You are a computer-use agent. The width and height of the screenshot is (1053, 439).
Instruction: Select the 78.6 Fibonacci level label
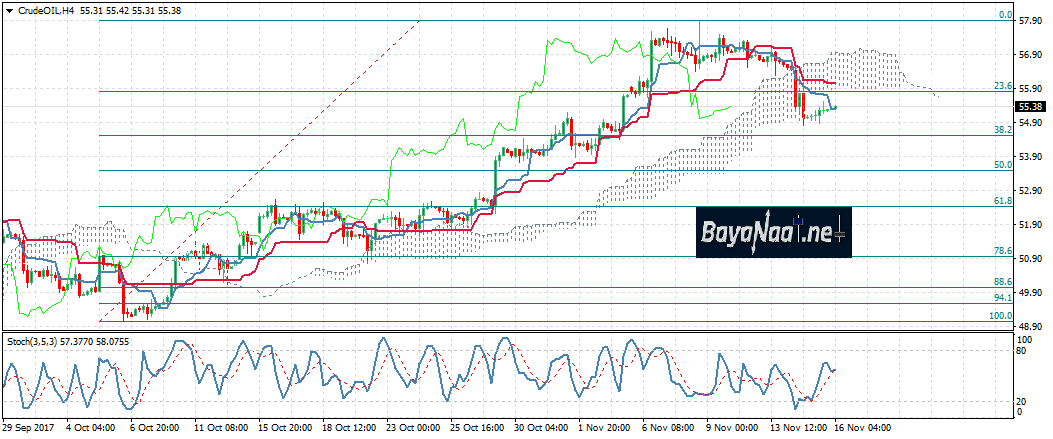coord(1004,251)
